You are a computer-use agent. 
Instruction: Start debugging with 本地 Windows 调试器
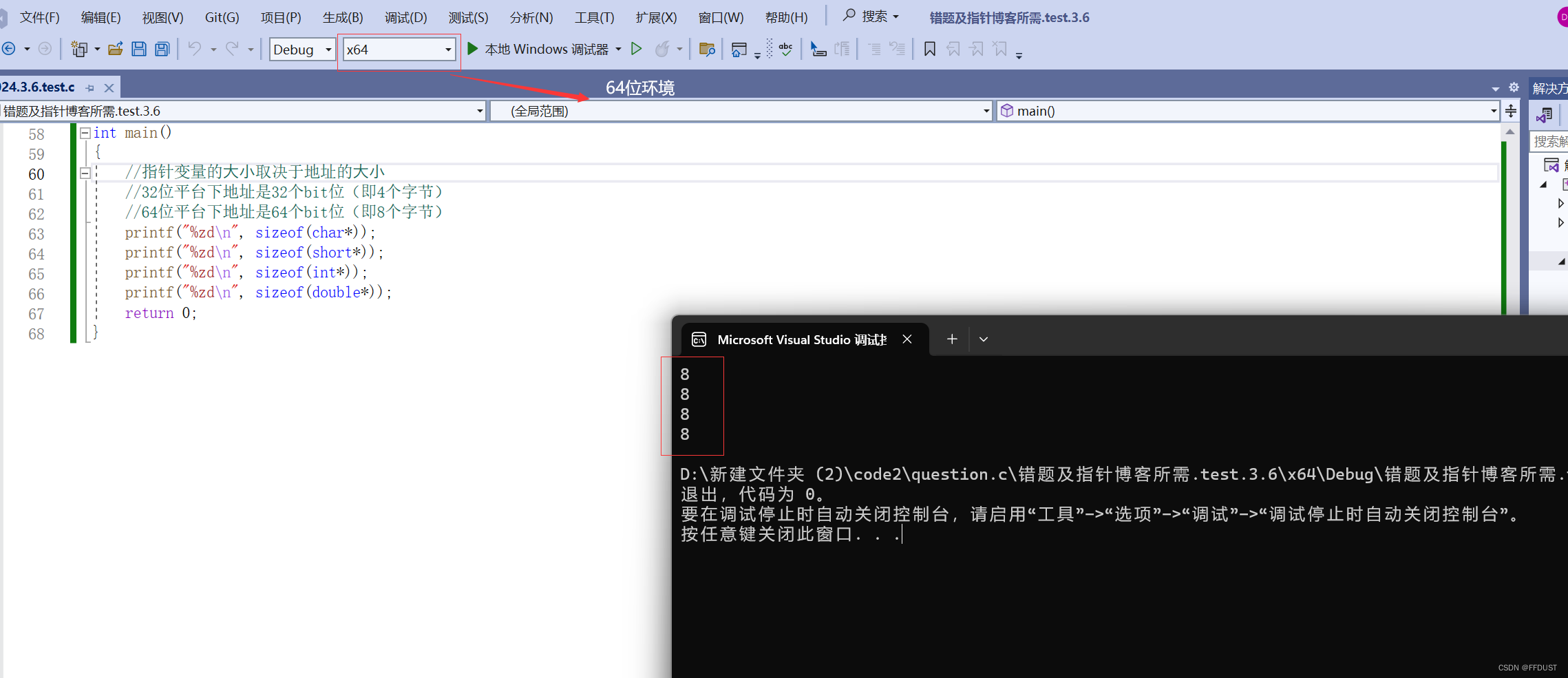pyautogui.click(x=538, y=49)
